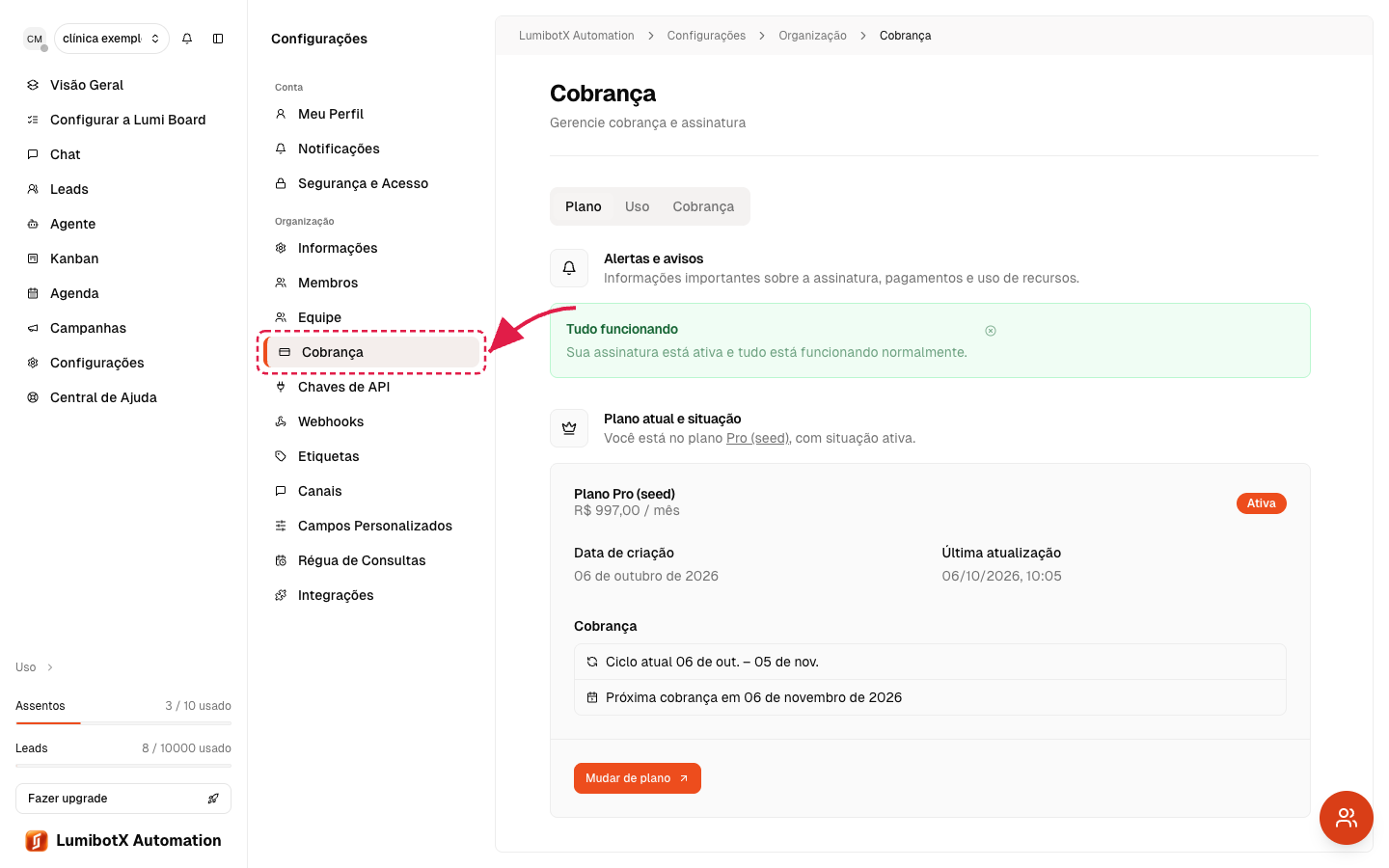The height and width of the screenshot is (868, 1389).
Task: Open Régua de Consultas settings
Action: pos(371,560)
